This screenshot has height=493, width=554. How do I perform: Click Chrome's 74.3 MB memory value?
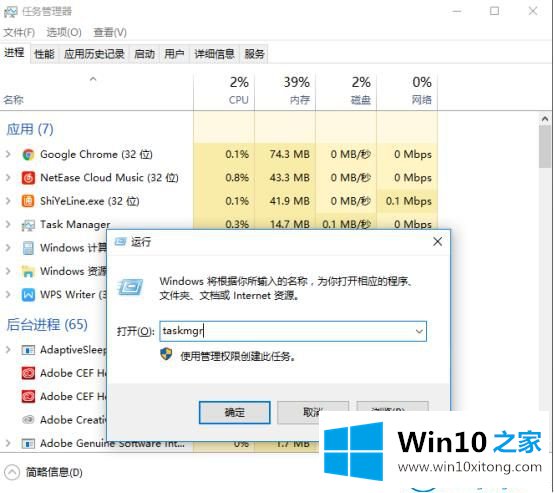click(x=289, y=154)
